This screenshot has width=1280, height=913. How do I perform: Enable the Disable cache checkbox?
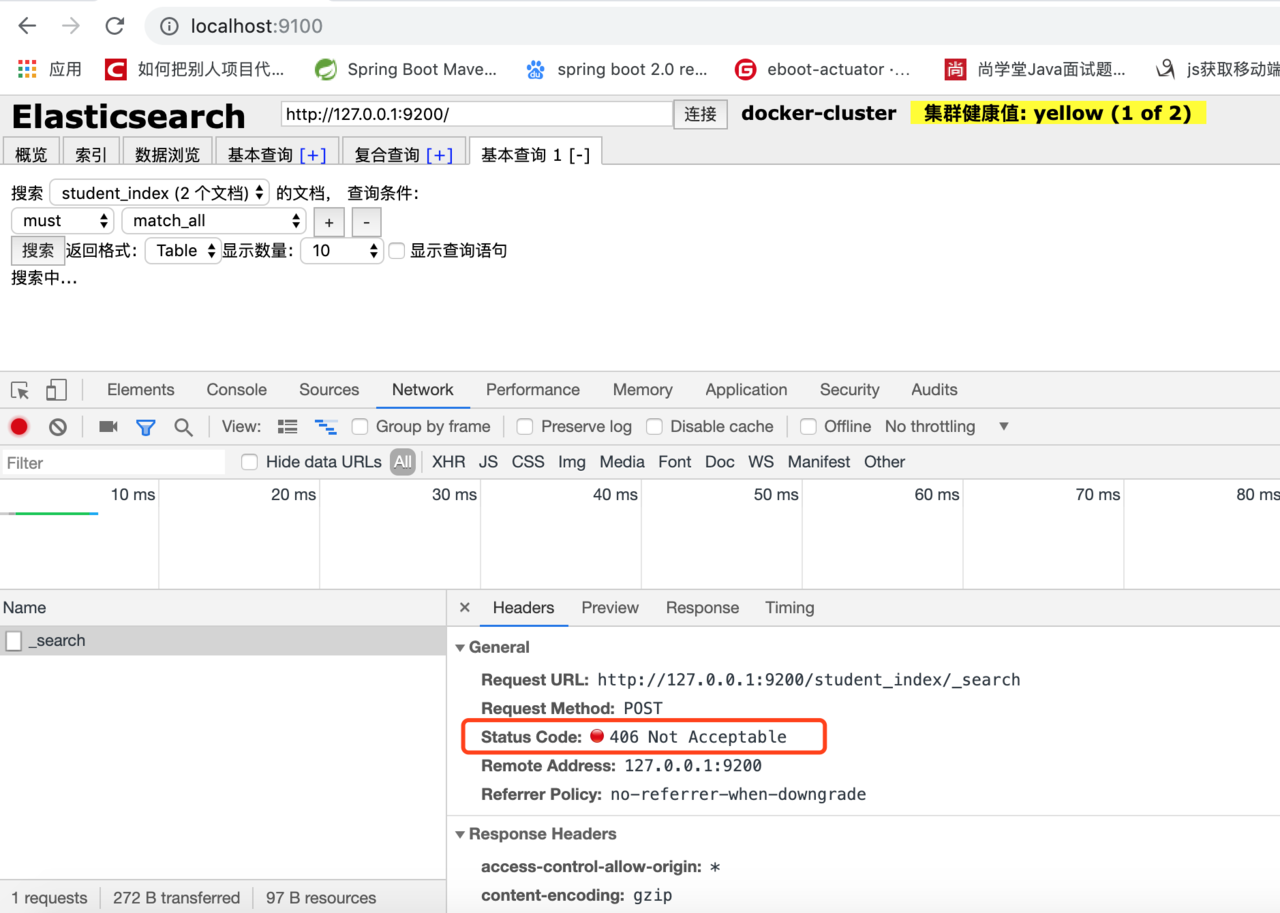click(x=654, y=427)
